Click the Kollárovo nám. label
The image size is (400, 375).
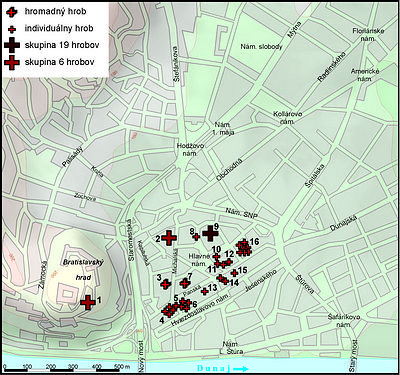tap(288, 118)
